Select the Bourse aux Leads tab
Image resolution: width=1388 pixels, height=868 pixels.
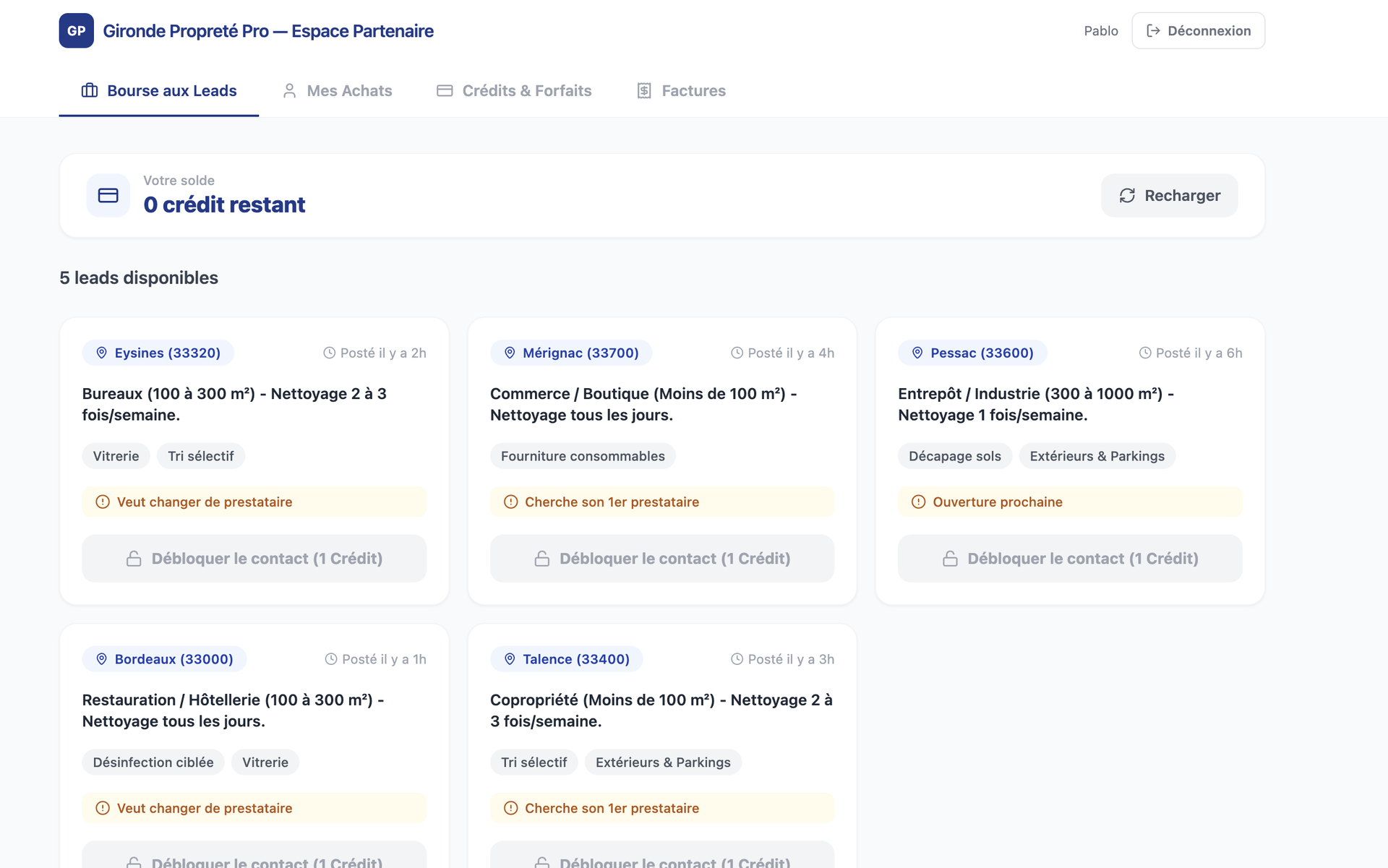(x=159, y=90)
